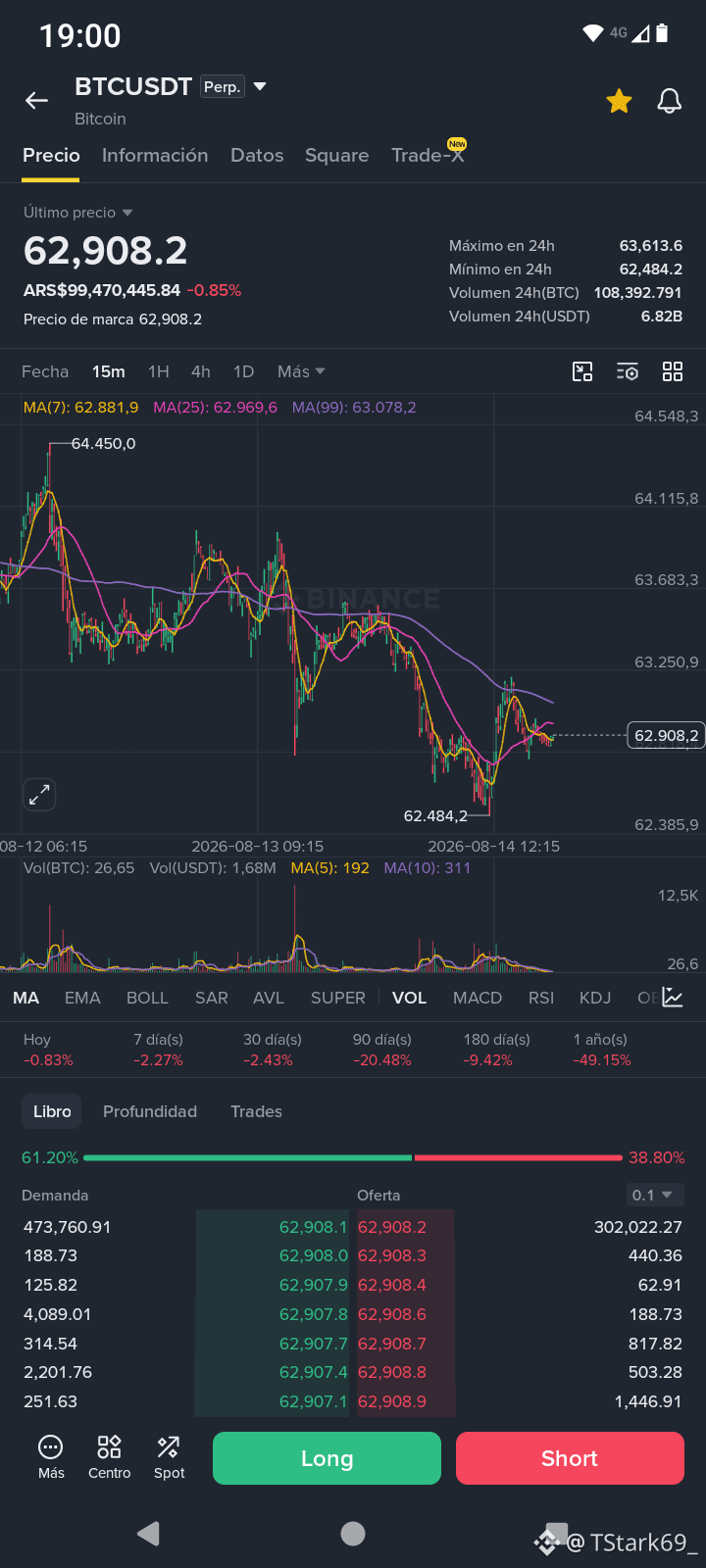Viewport: 706px width, 1568px height.
Task: Tap Precio de marca 62,908.2
Action: [x=113, y=319]
